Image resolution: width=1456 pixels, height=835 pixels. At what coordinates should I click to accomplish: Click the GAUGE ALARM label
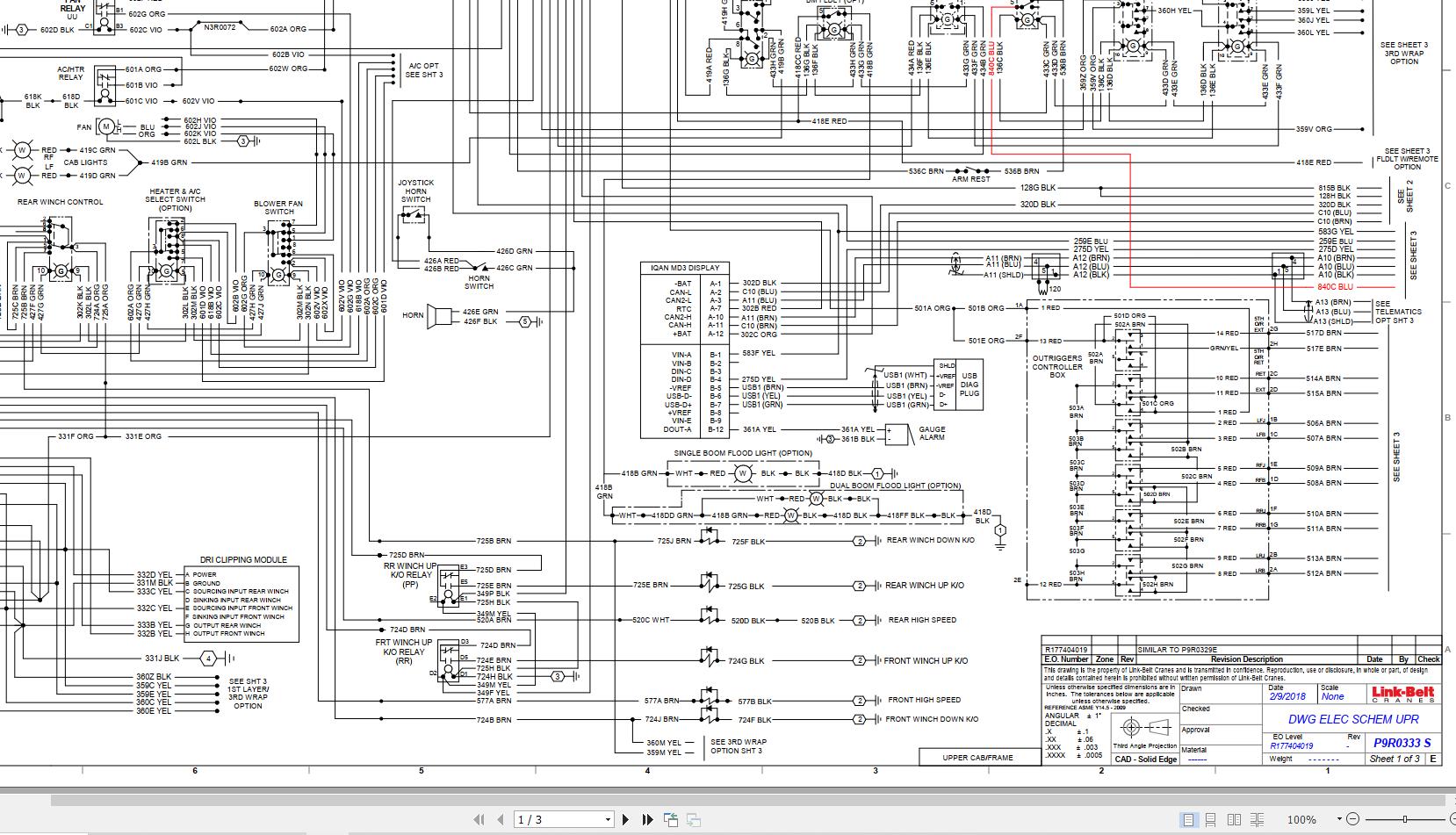[x=932, y=433]
